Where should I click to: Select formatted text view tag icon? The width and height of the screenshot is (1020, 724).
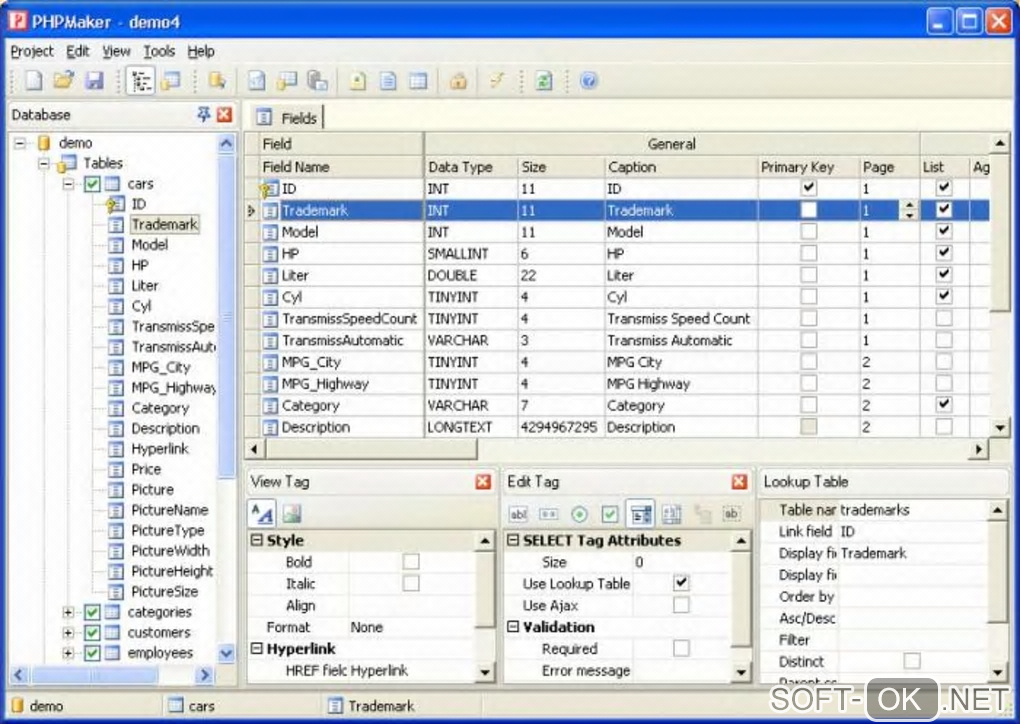(x=262, y=514)
